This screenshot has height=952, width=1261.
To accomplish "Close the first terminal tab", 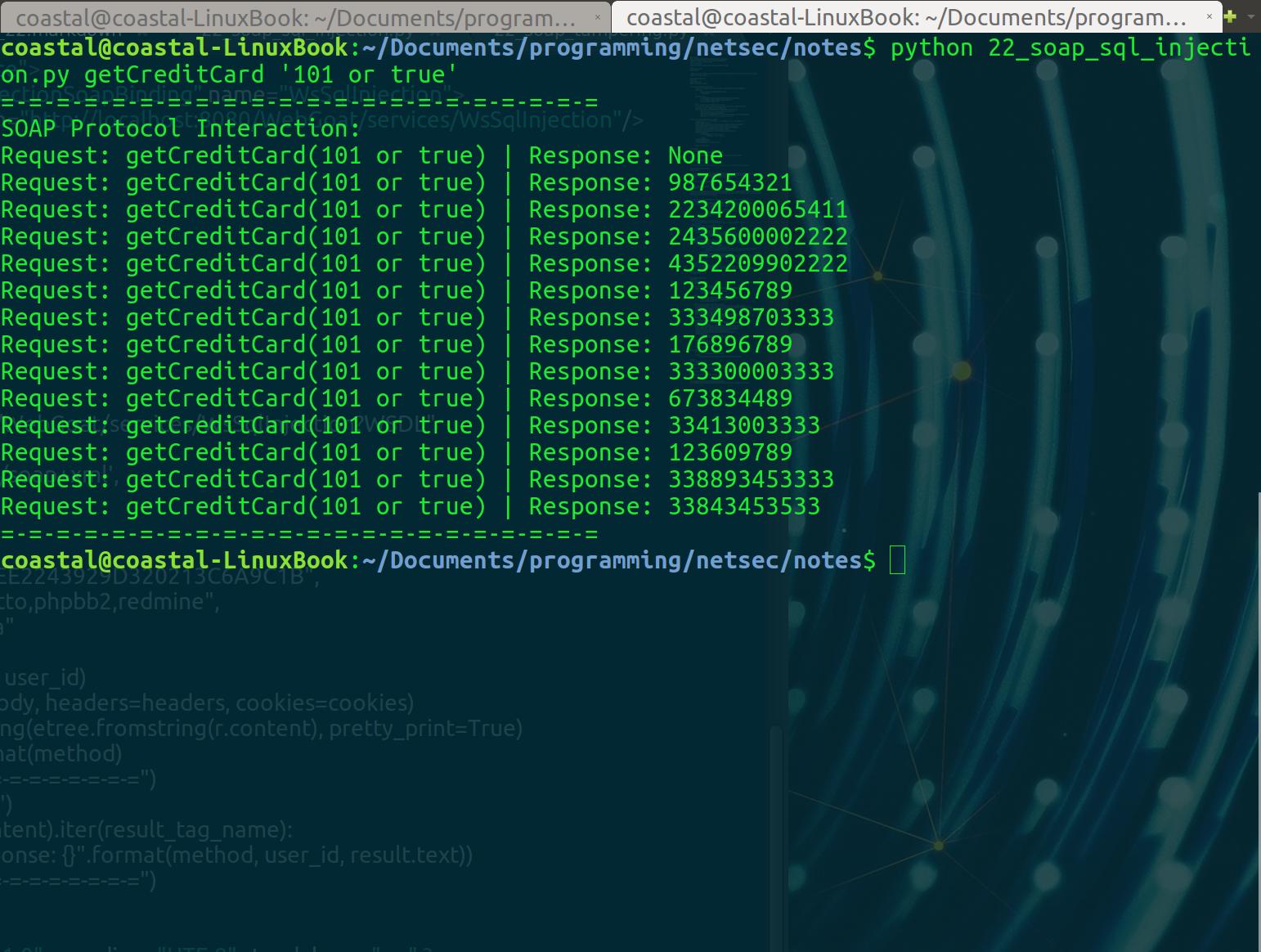I will 597,17.
